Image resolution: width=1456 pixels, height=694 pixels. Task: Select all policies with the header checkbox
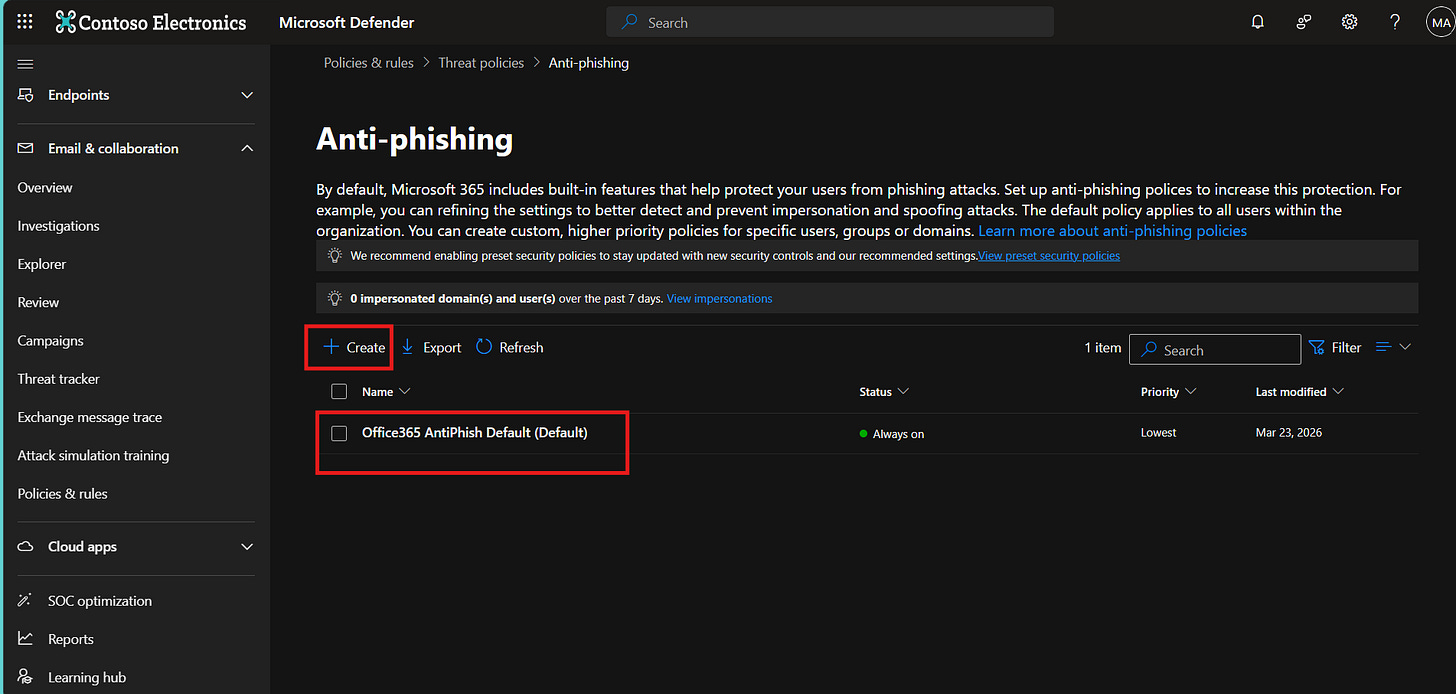coord(339,391)
